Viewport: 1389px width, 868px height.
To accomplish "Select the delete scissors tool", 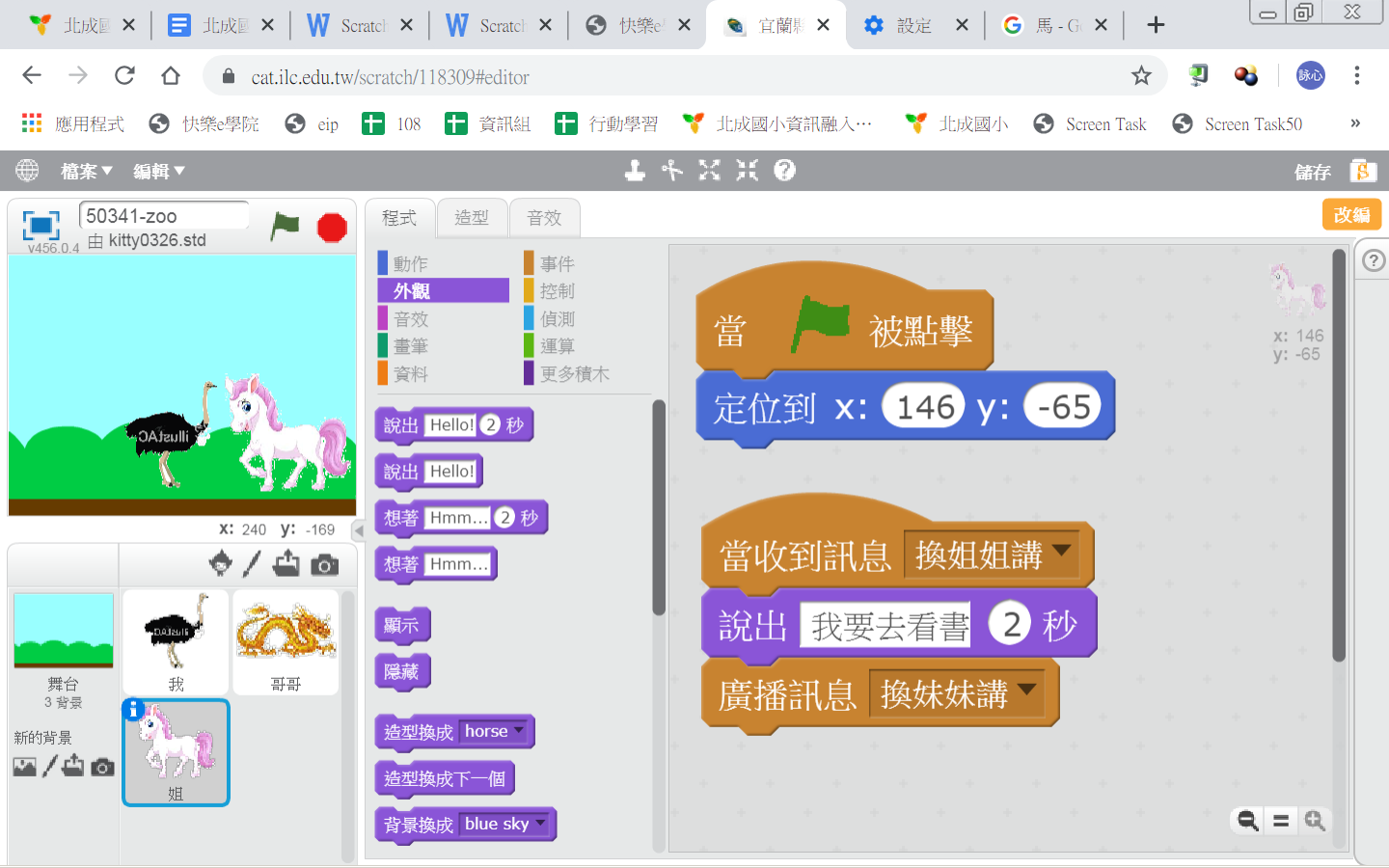I will 672,171.
